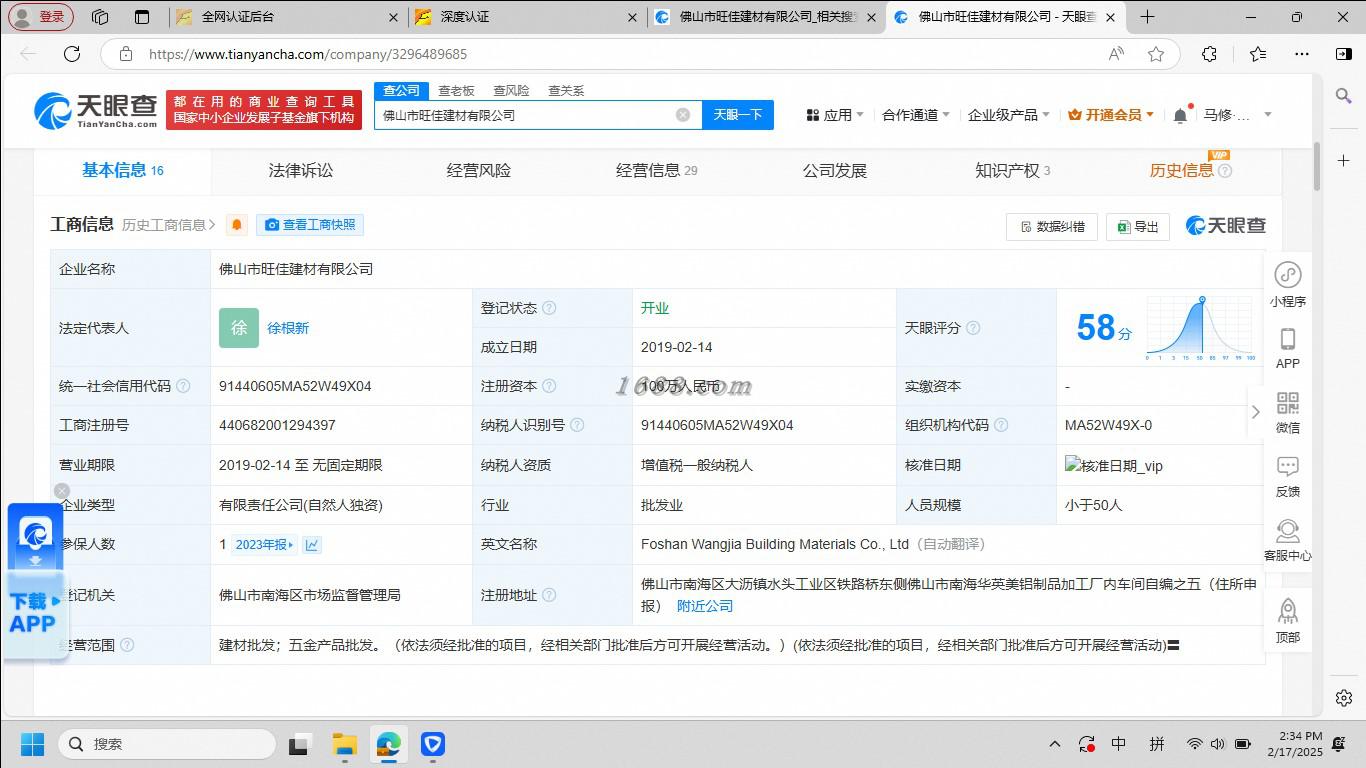Click help icon next to 登记状态
This screenshot has height=768, width=1366.
coord(549,308)
